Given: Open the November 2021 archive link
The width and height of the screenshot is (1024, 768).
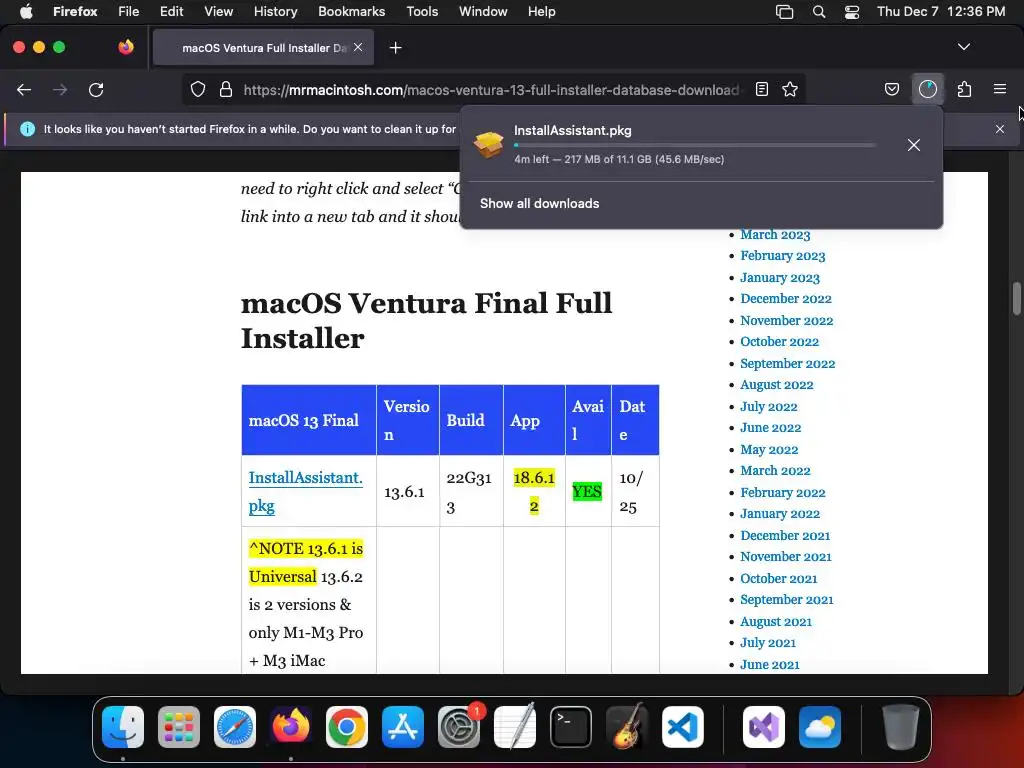Looking at the screenshot, I should click(786, 556).
